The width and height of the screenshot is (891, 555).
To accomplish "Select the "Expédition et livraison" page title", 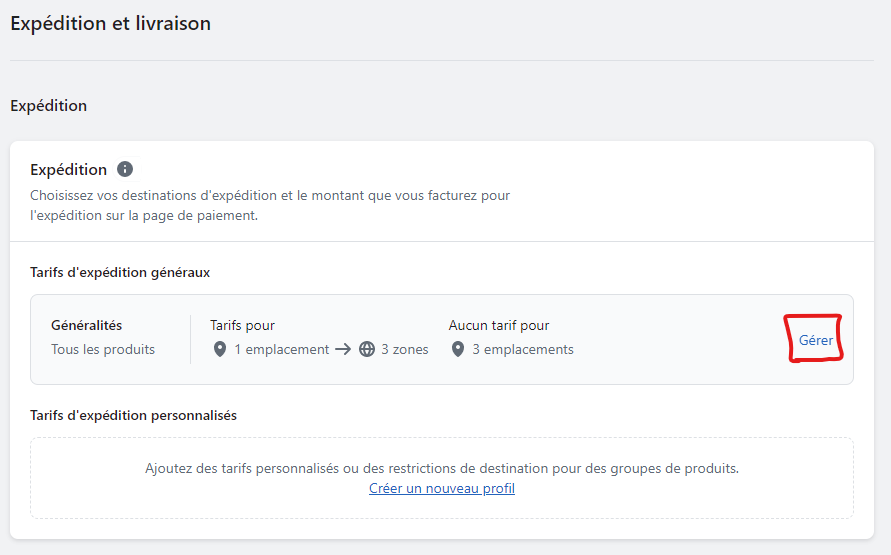I will pos(111,23).
